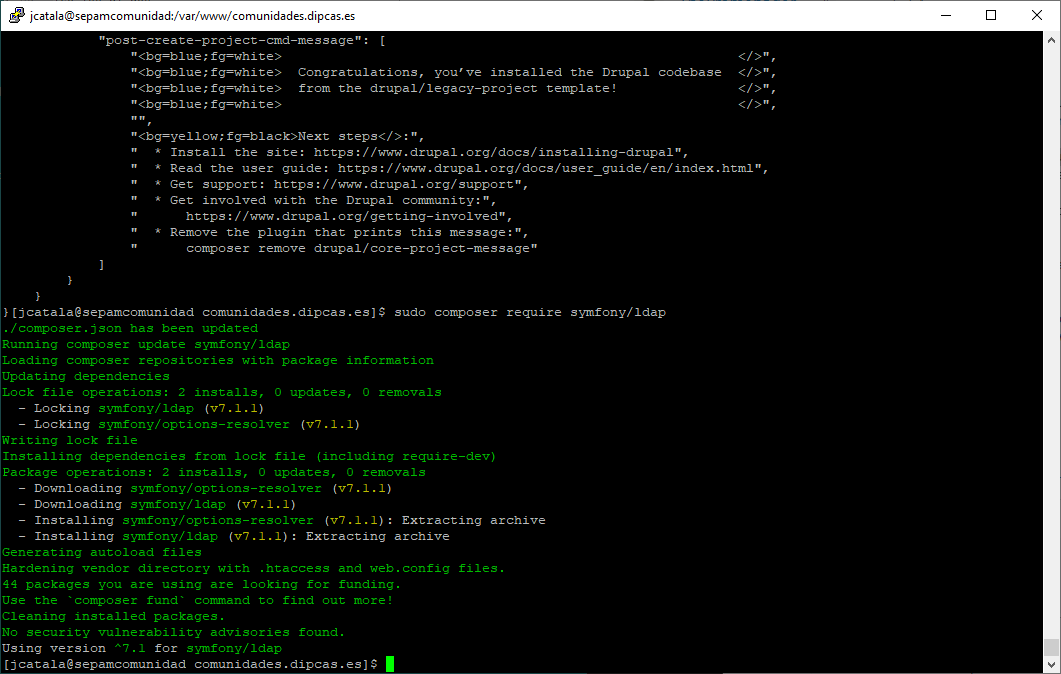The image size is (1061, 674).
Task: Click 'Locking symfony/ldap (v7.1.1)' line
Action: point(141,408)
